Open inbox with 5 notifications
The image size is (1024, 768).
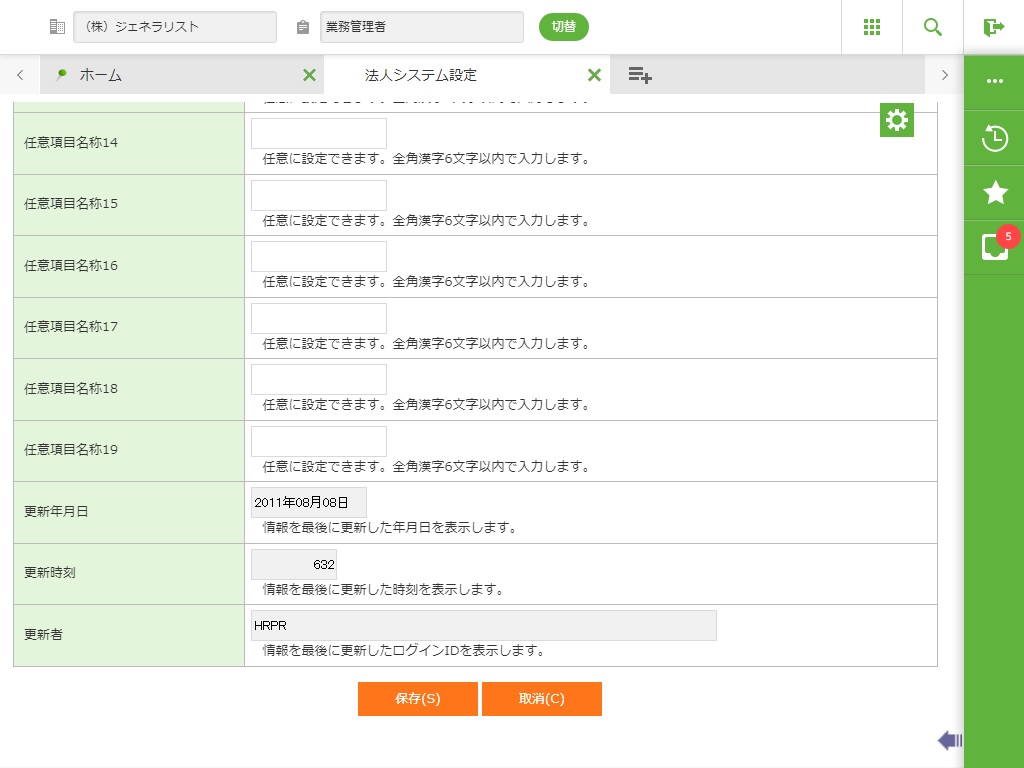(x=995, y=246)
